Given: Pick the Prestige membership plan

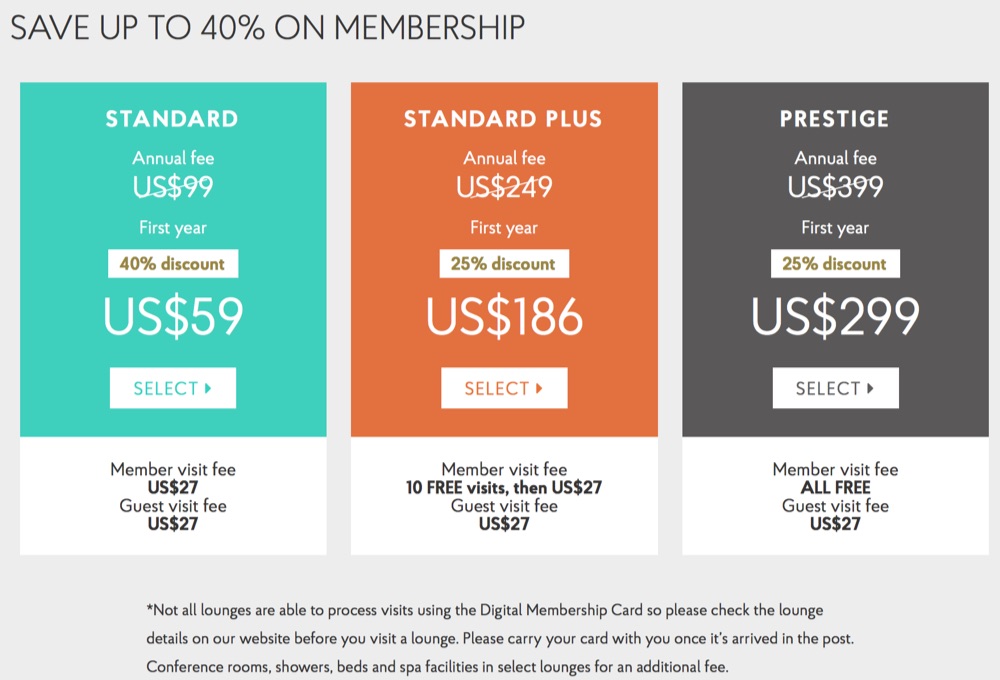Looking at the screenshot, I should (835, 389).
